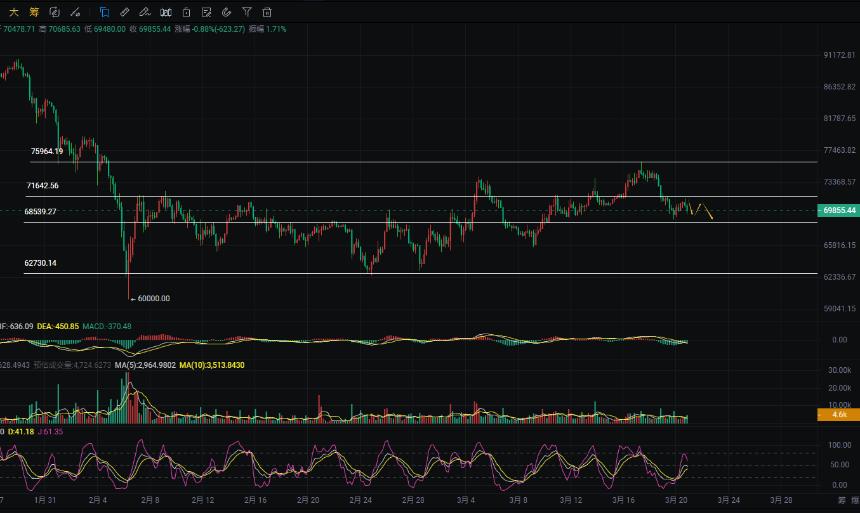The height and width of the screenshot is (513, 860).
Task: Click the 62730.14 horizontal line label
Action: [x=40, y=263]
